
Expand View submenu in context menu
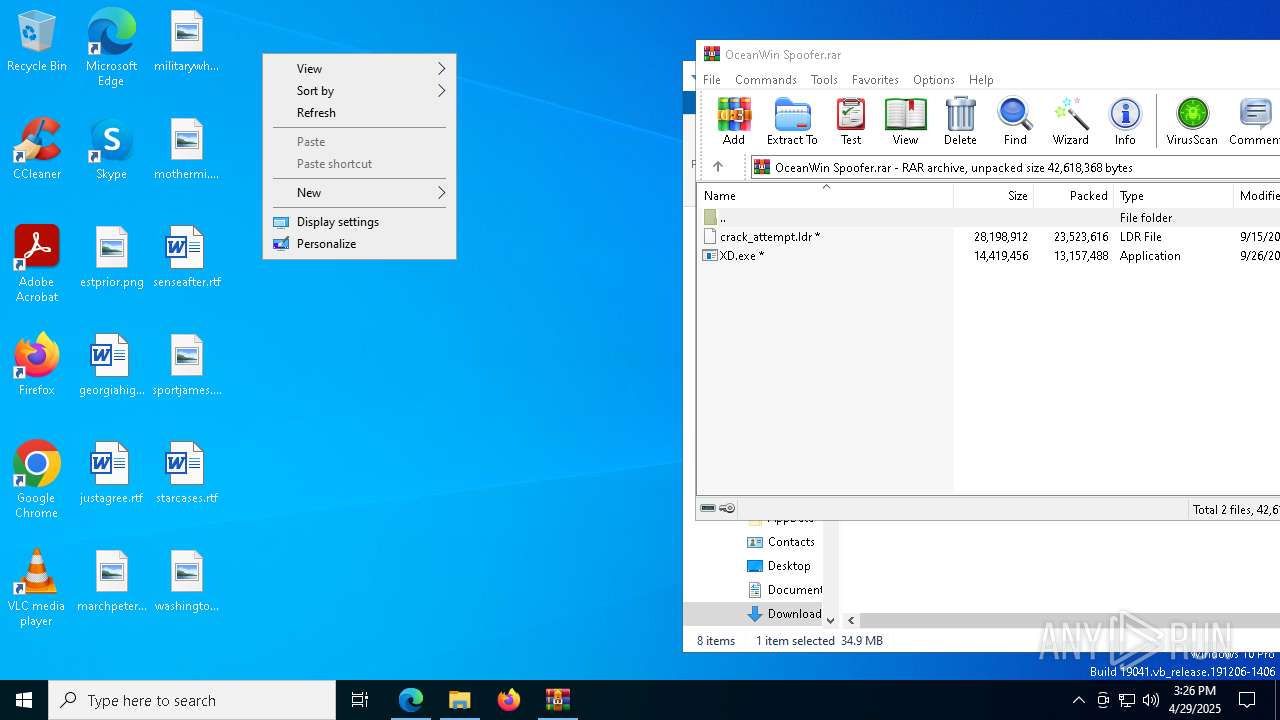tap(359, 69)
